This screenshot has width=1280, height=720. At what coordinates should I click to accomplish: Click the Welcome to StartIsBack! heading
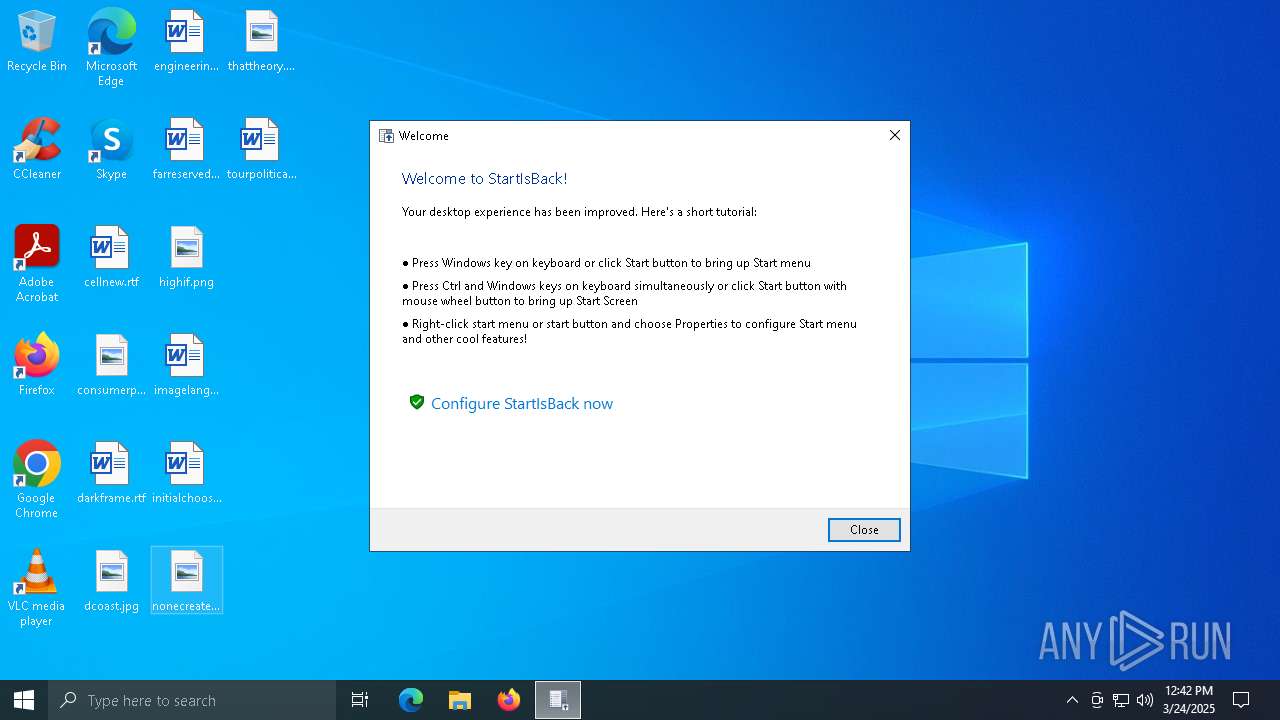(484, 179)
